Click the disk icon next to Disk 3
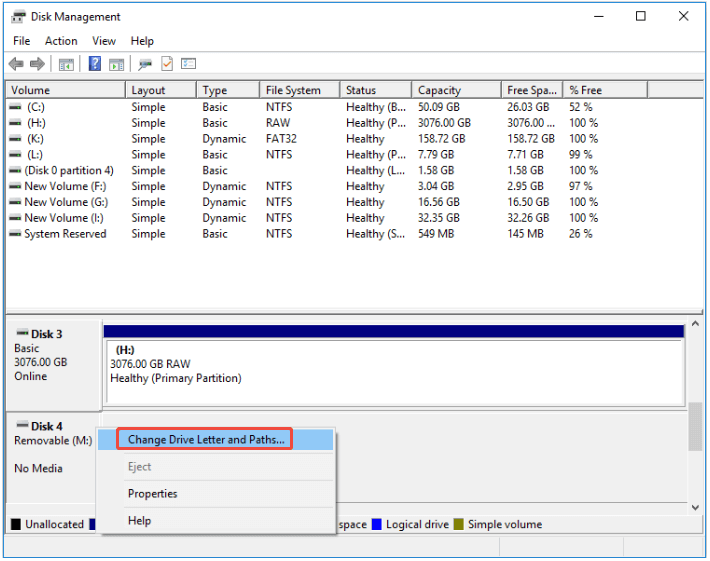This screenshot has height=561, width=710. [22, 333]
